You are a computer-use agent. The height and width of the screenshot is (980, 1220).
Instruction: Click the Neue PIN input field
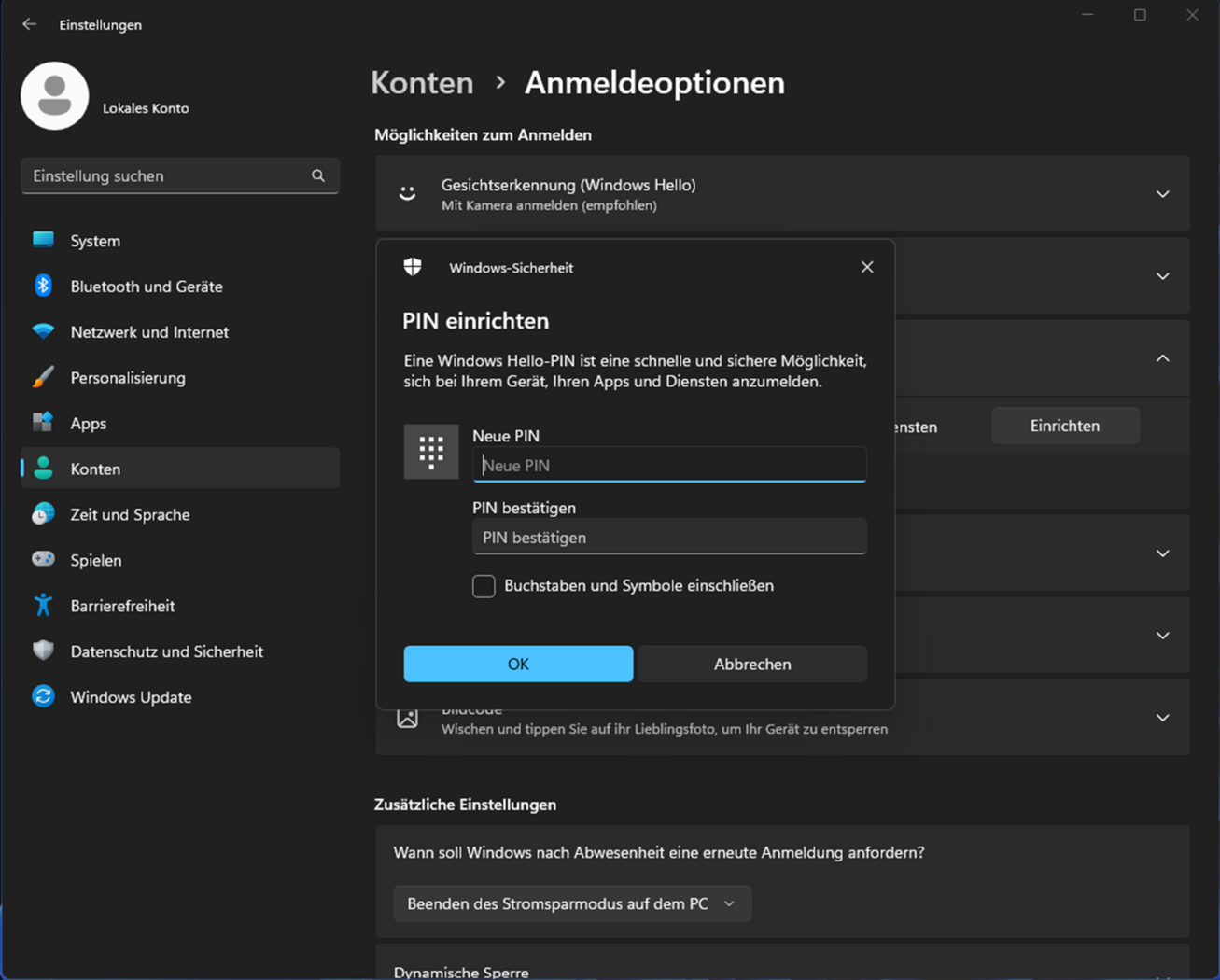click(x=669, y=465)
